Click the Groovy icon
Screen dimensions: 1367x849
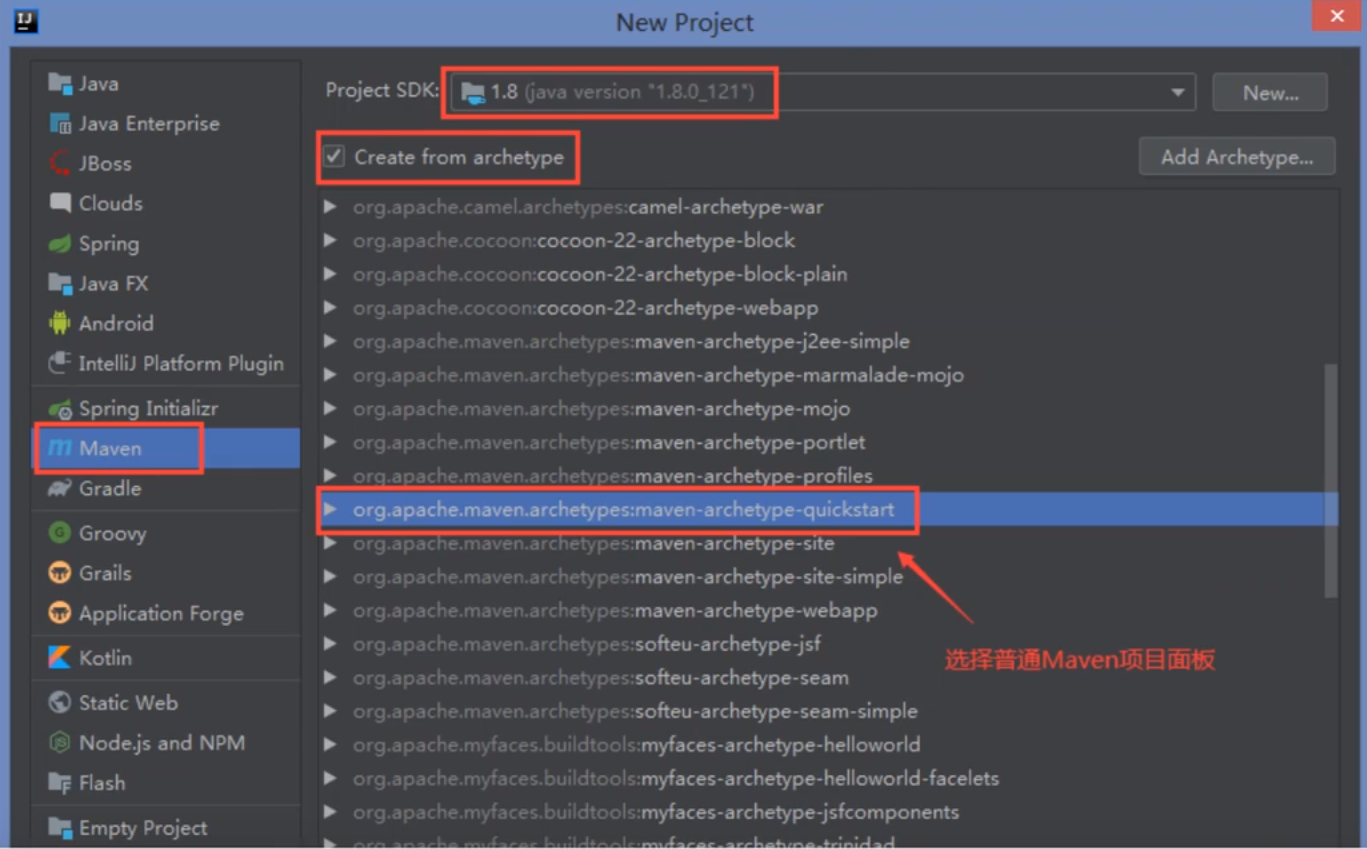pos(60,533)
